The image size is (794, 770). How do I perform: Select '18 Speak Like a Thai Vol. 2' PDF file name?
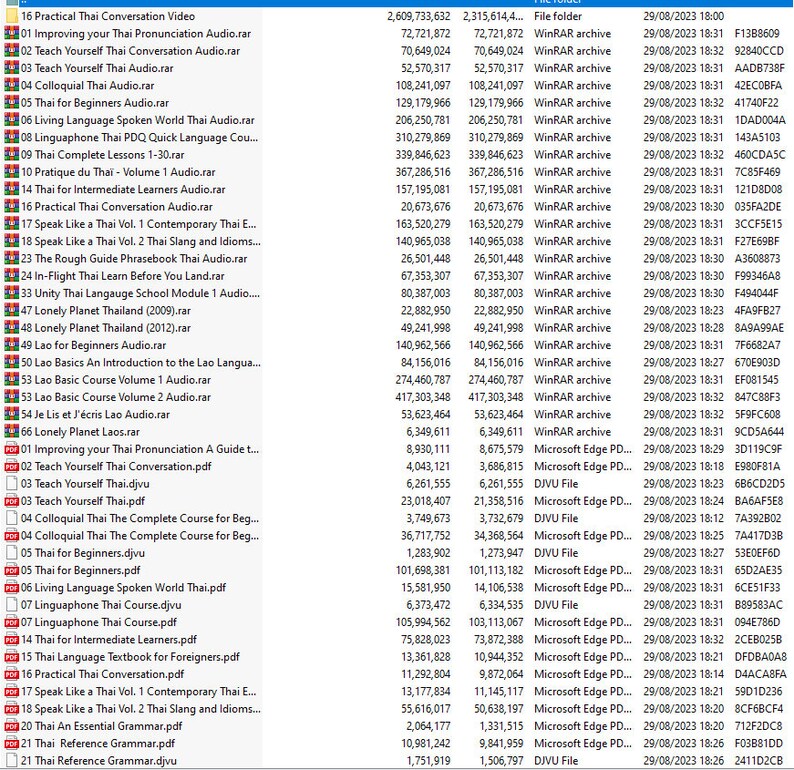141,709
